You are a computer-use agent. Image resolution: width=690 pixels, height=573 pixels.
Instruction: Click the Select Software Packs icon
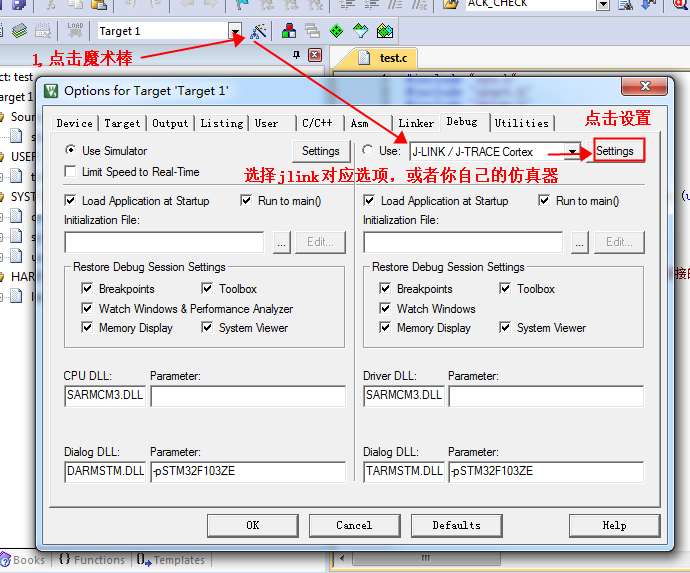point(361,31)
